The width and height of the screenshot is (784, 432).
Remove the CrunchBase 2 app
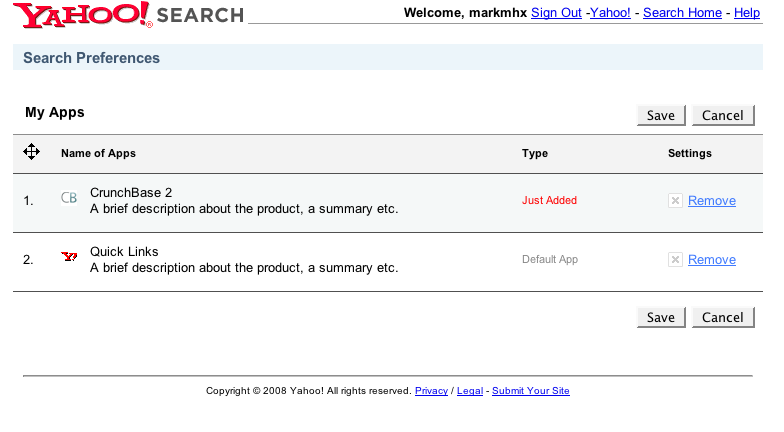coord(711,201)
